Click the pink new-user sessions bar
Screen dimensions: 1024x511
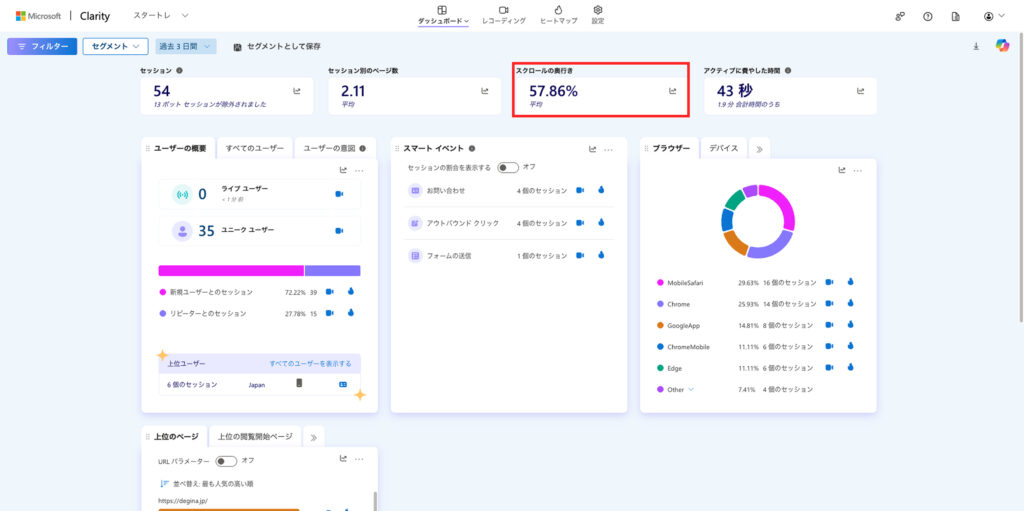(230, 270)
